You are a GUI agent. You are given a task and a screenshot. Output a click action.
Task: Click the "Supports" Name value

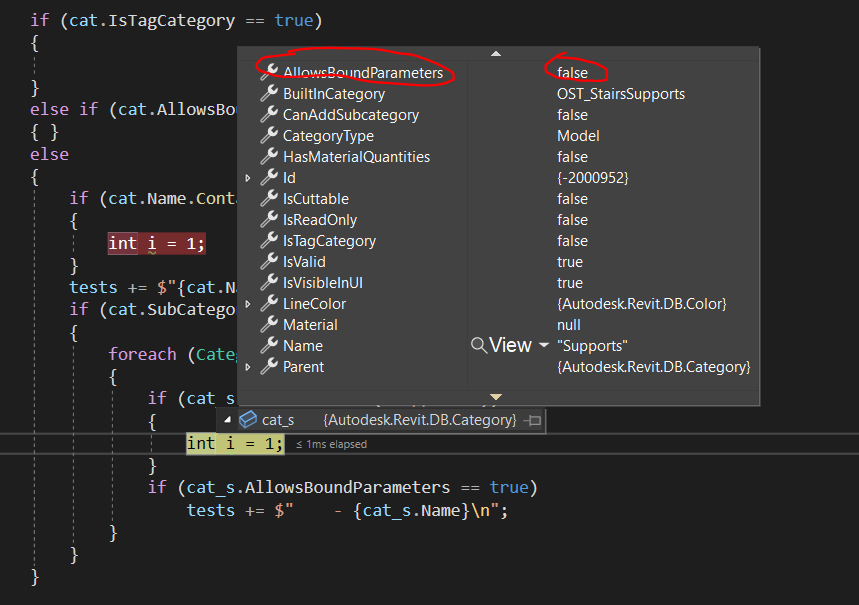click(x=592, y=346)
